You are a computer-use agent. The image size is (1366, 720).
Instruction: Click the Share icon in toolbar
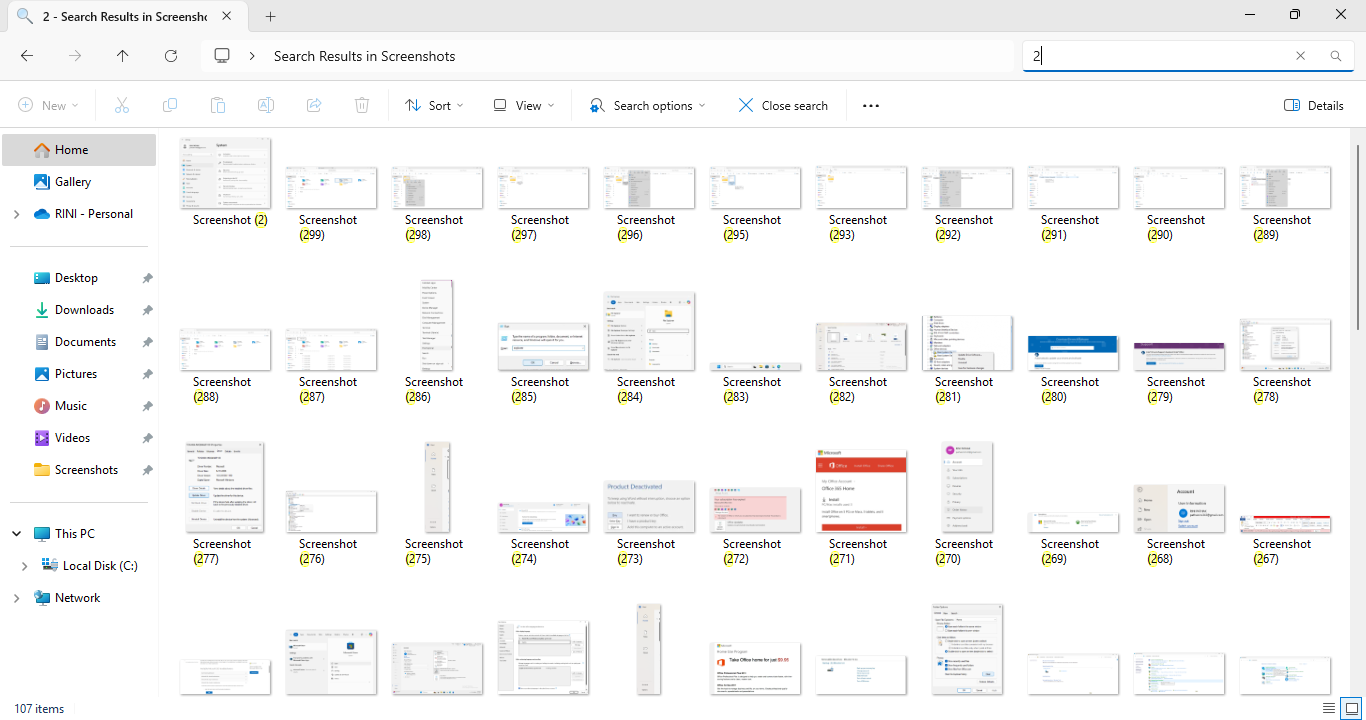(314, 105)
